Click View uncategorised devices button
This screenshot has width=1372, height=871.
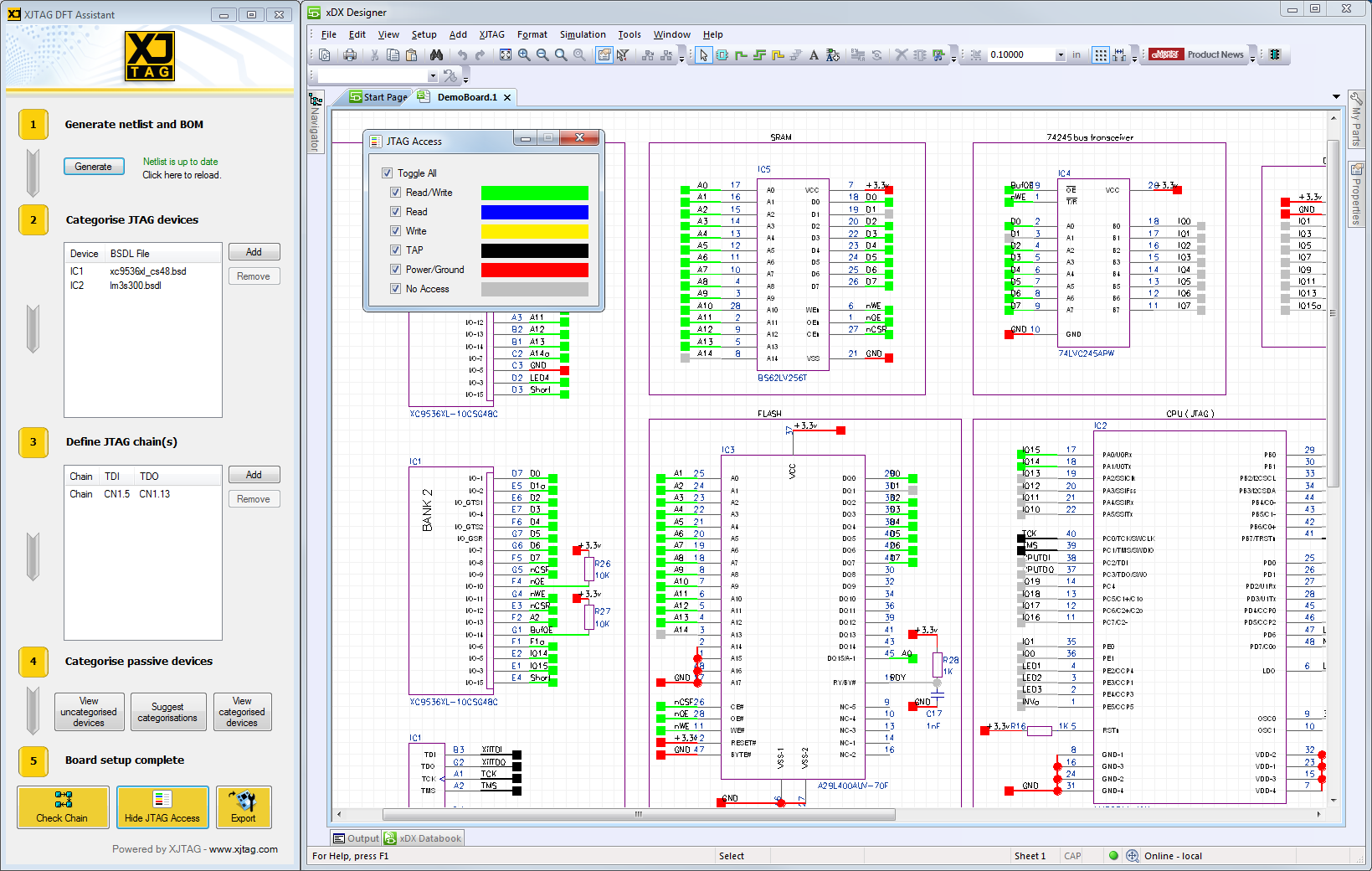90,712
